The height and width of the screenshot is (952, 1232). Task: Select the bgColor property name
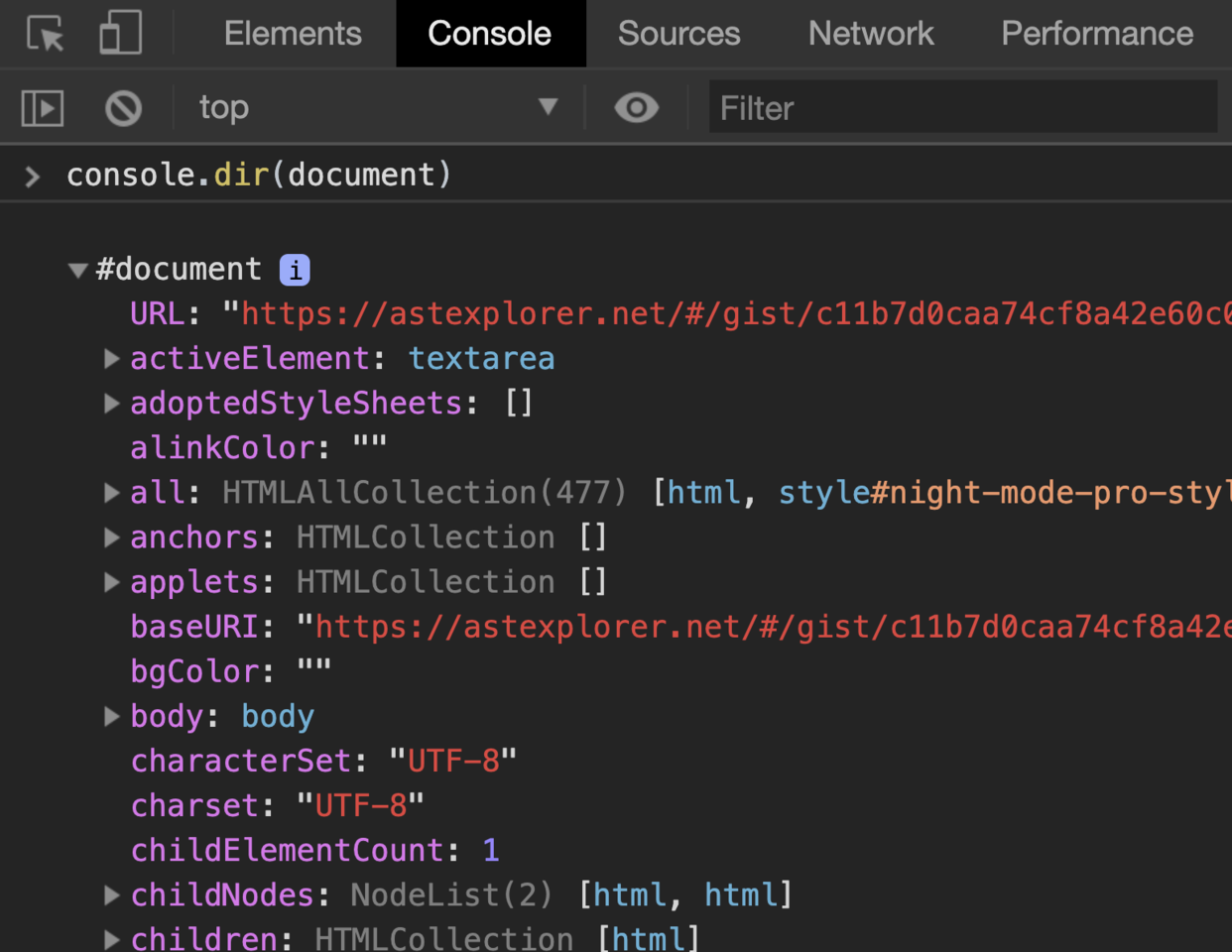[194, 671]
